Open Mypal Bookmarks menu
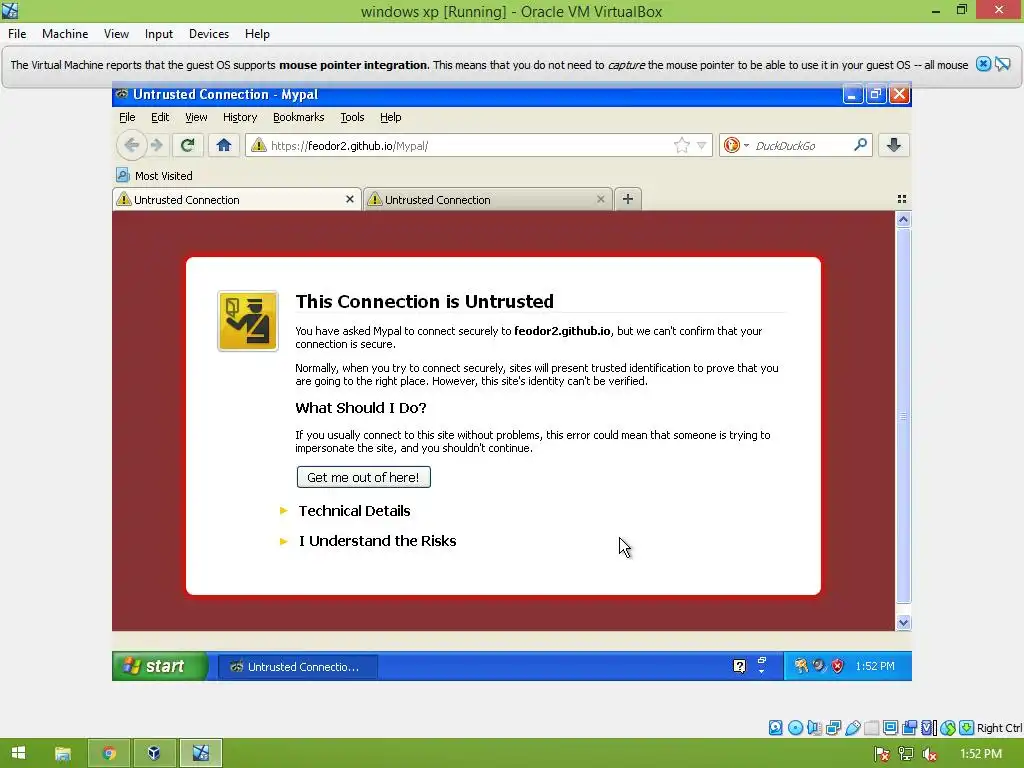 click(298, 117)
